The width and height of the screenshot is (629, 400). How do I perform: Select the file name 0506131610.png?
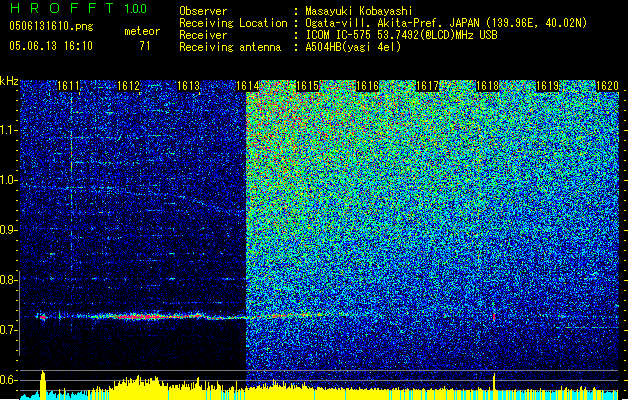(x=51, y=27)
